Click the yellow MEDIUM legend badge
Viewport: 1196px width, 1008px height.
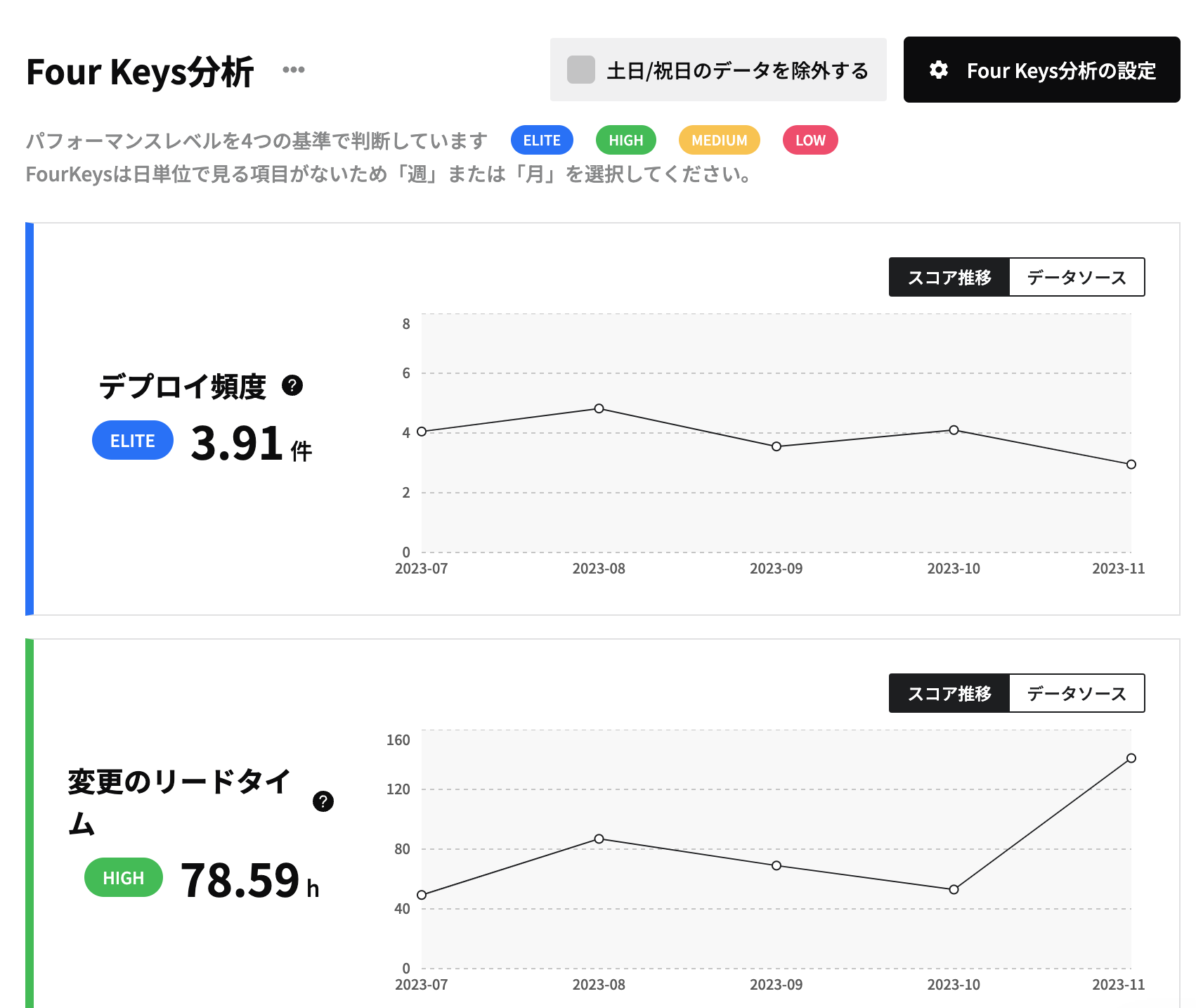[719, 140]
